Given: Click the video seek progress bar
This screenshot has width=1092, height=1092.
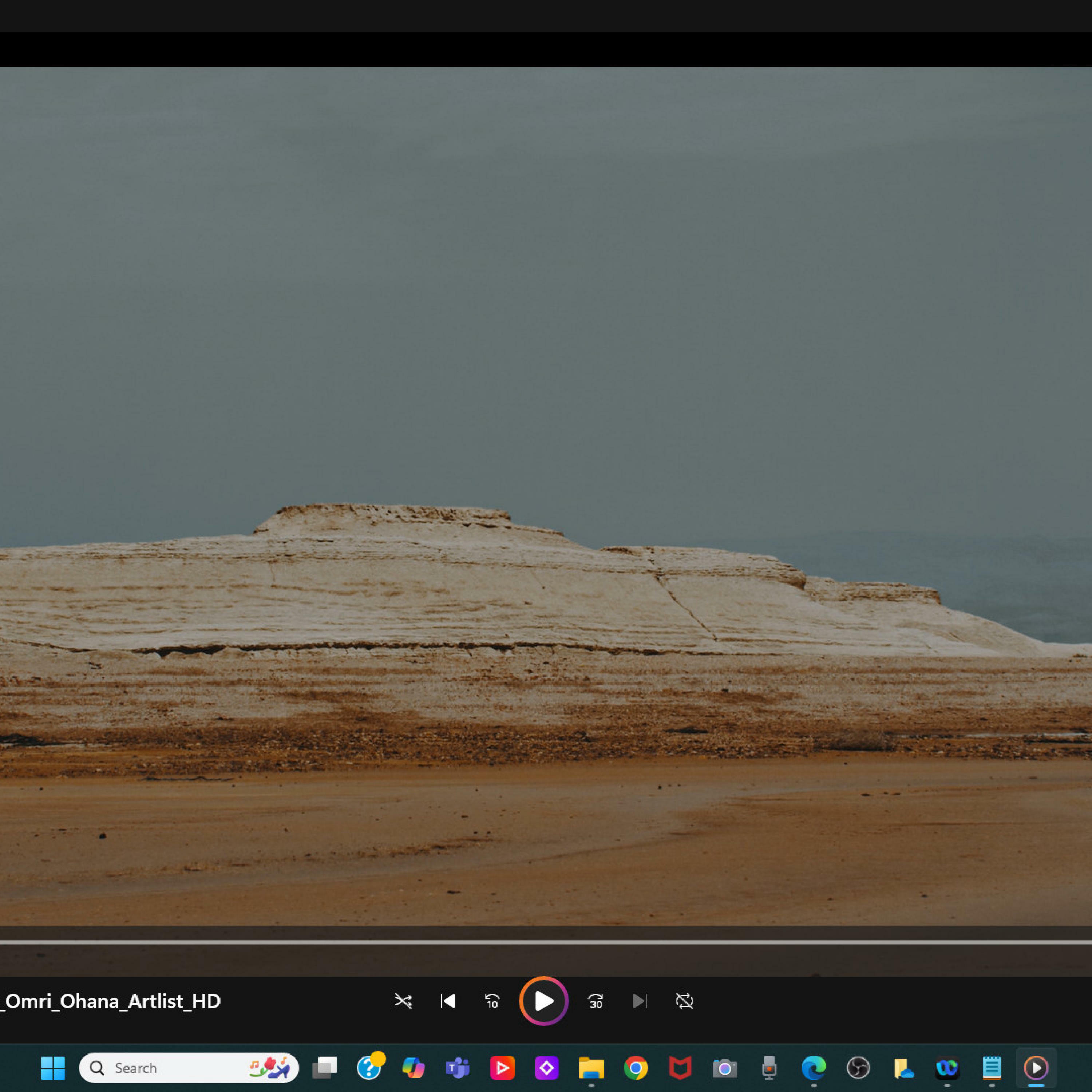Looking at the screenshot, I should click(x=546, y=942).
